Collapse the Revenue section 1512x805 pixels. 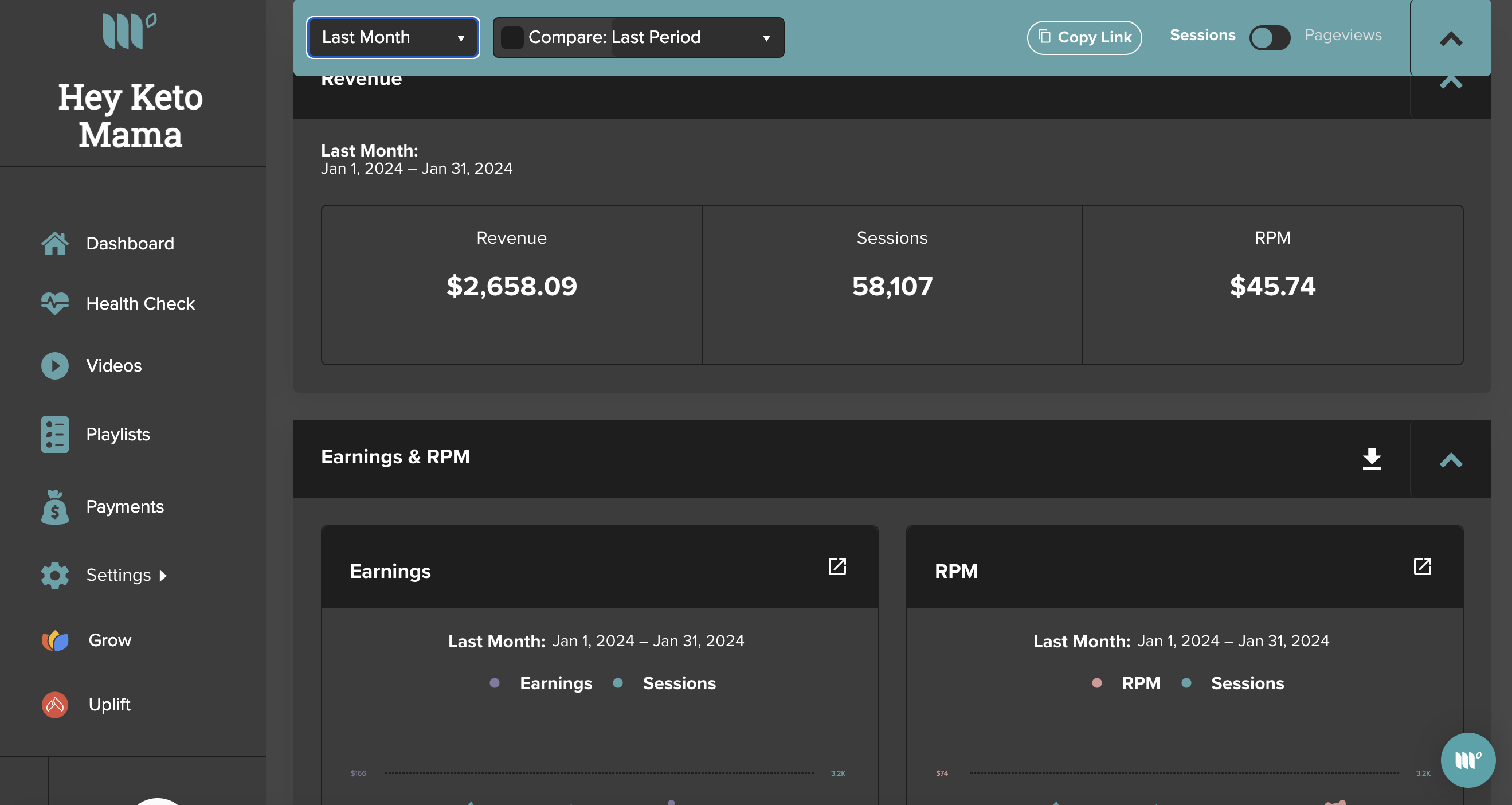pyautogui.click(x=1450, y=82)
